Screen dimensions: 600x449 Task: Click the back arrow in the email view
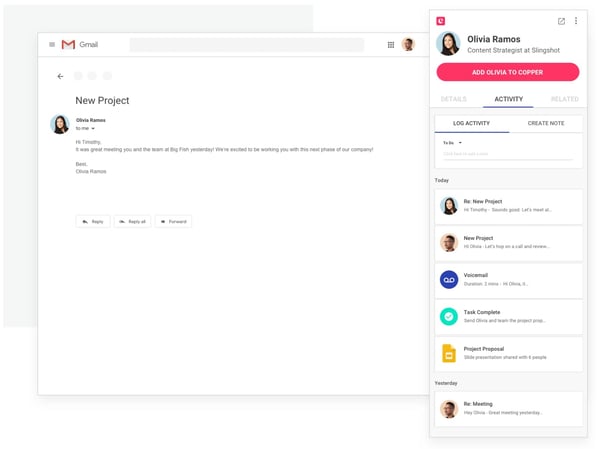tap(60, 76)
